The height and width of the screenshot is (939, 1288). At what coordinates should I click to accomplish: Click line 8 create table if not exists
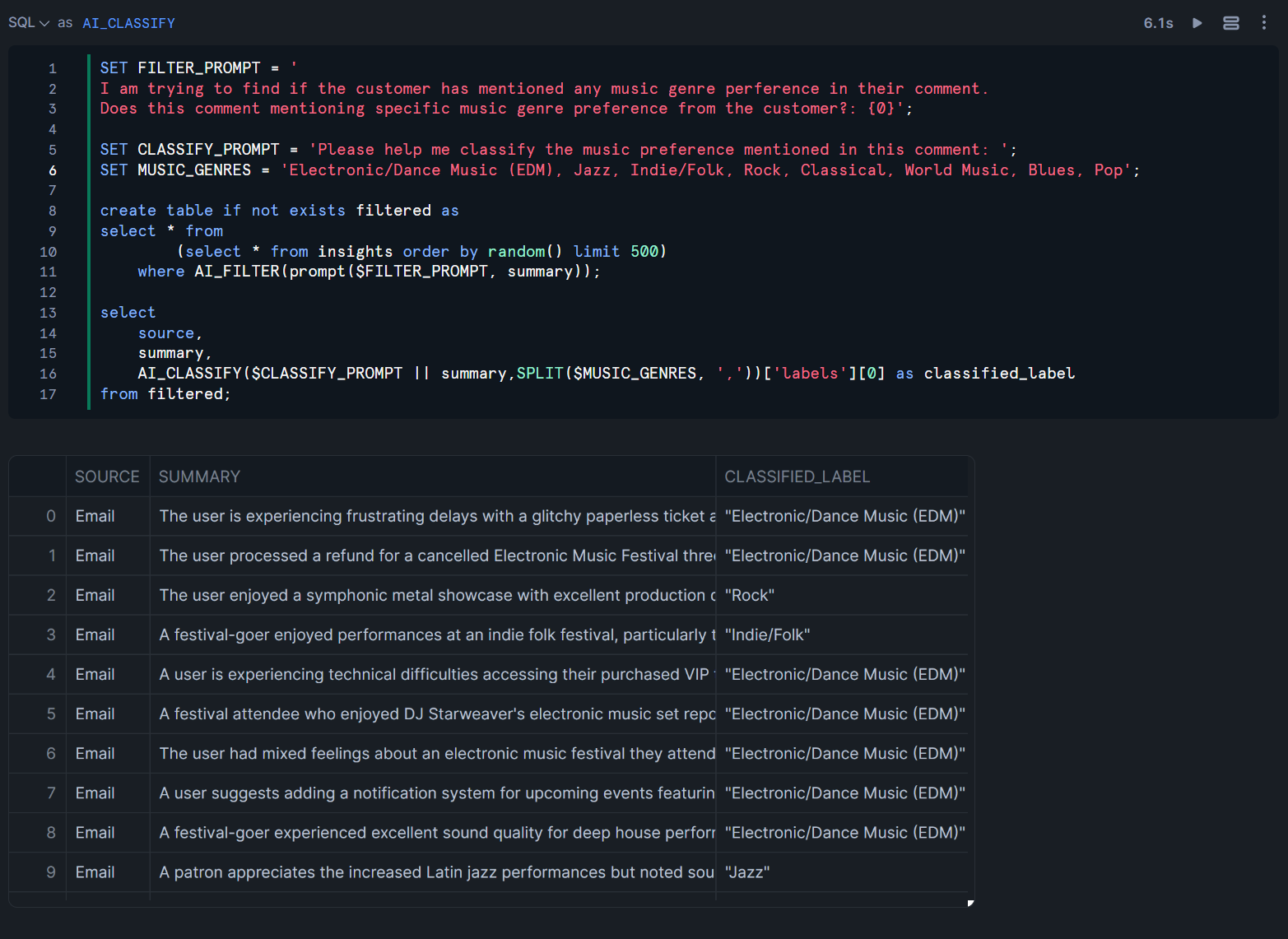click(279, 210)
